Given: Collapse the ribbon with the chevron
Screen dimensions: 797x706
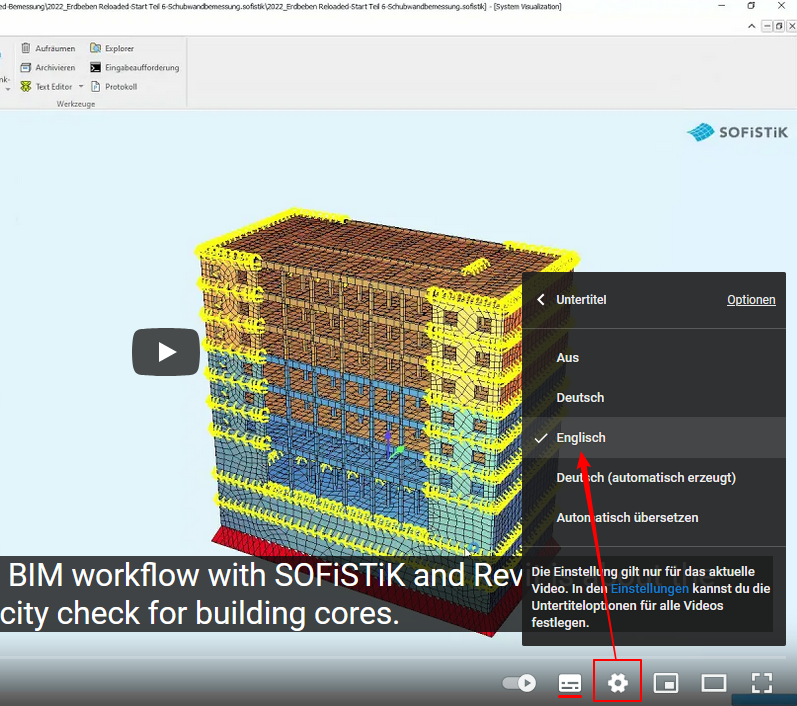Looking at the screenshot, I should (x=751, y=26).
